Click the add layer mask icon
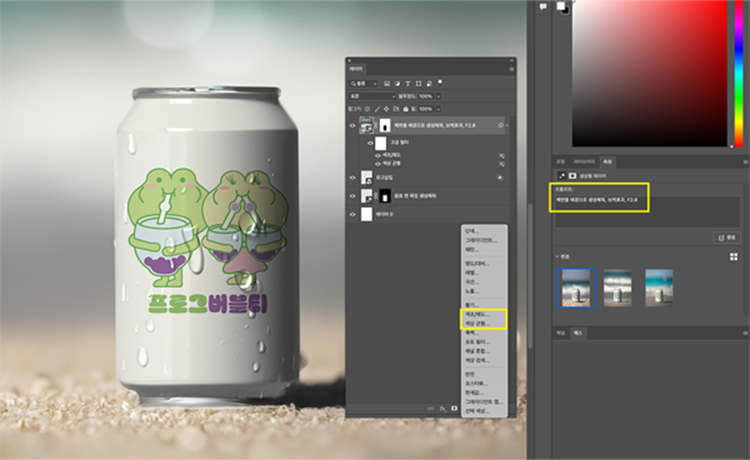 click(454, 409)
